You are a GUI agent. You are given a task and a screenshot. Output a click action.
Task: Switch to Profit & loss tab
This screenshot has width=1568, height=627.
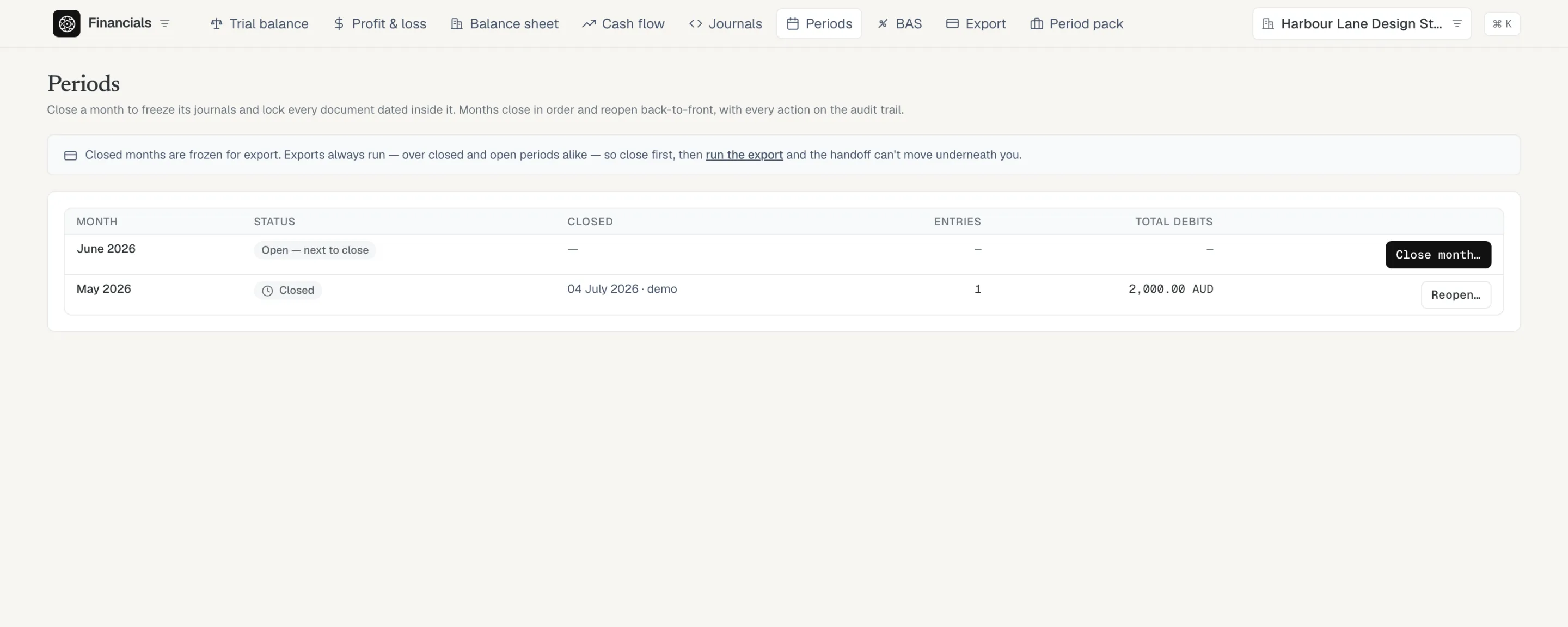click(380, 24)
